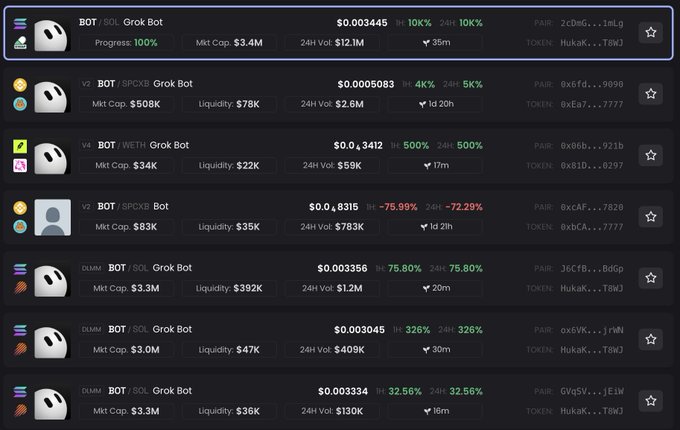
Task: Click the pair age 16m
Action: 441,411
